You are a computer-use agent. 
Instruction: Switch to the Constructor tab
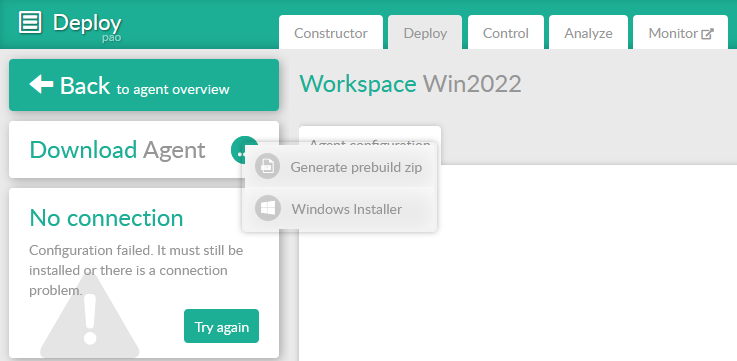331,32
